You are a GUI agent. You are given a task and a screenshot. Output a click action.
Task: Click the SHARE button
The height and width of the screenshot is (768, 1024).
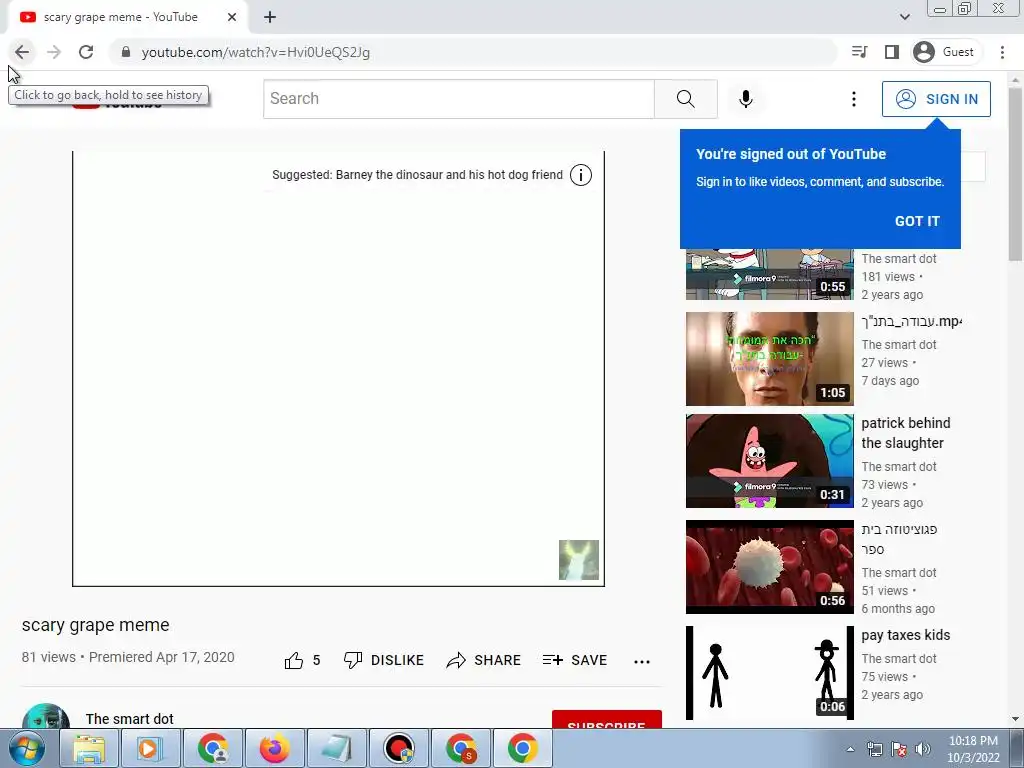point(483,660)
